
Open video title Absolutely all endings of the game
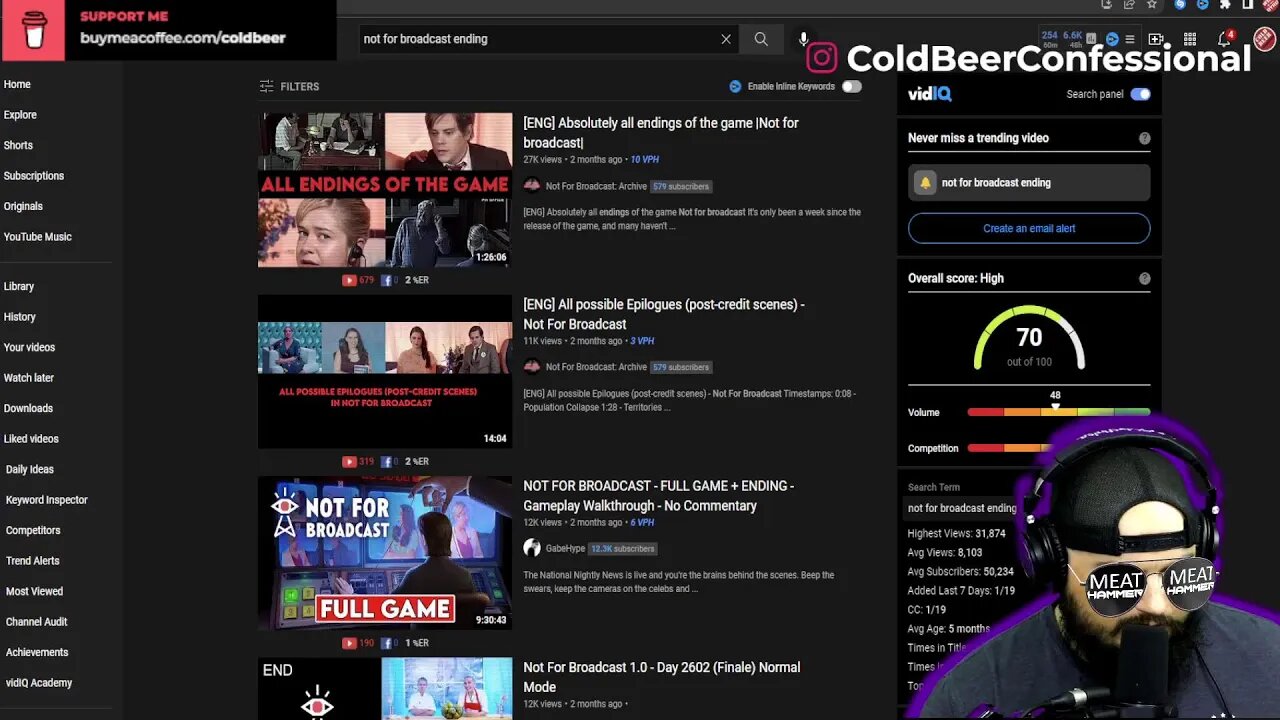(x=661, y=133)
